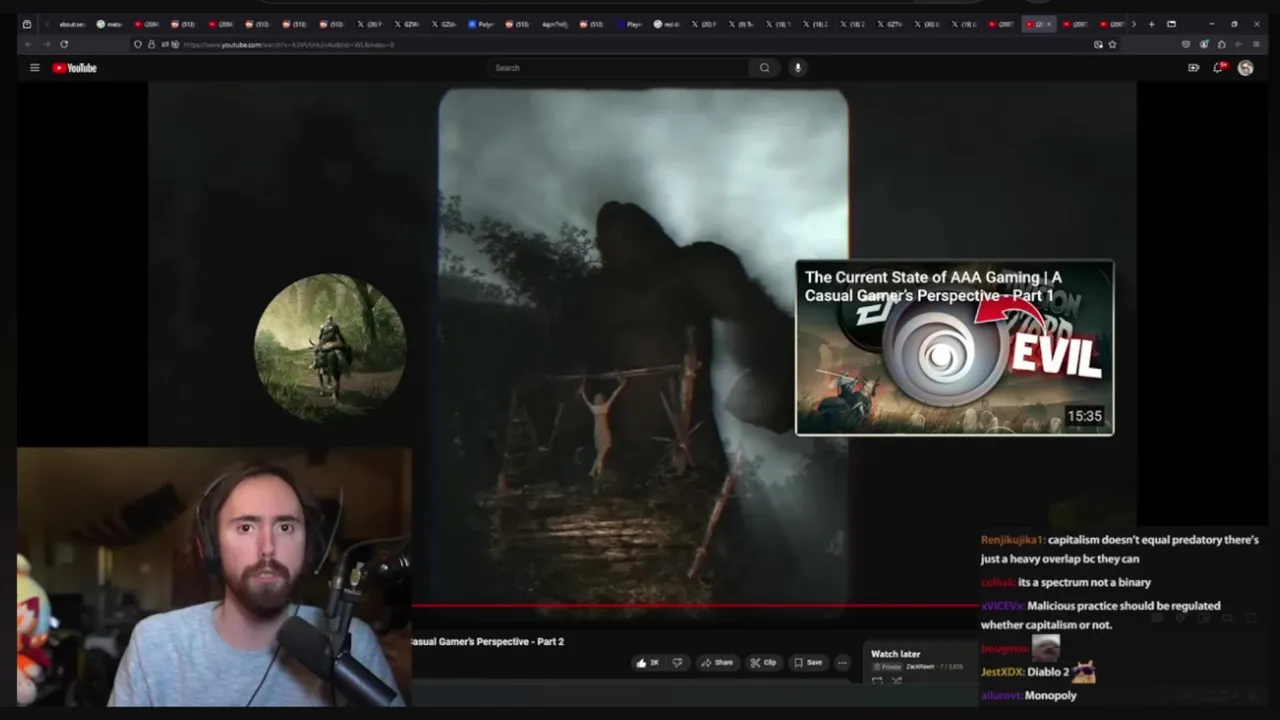This screenshot has width=1280, height=720.
Task: Open the YouTube Create video icon
Action: tap(1193, 68)
